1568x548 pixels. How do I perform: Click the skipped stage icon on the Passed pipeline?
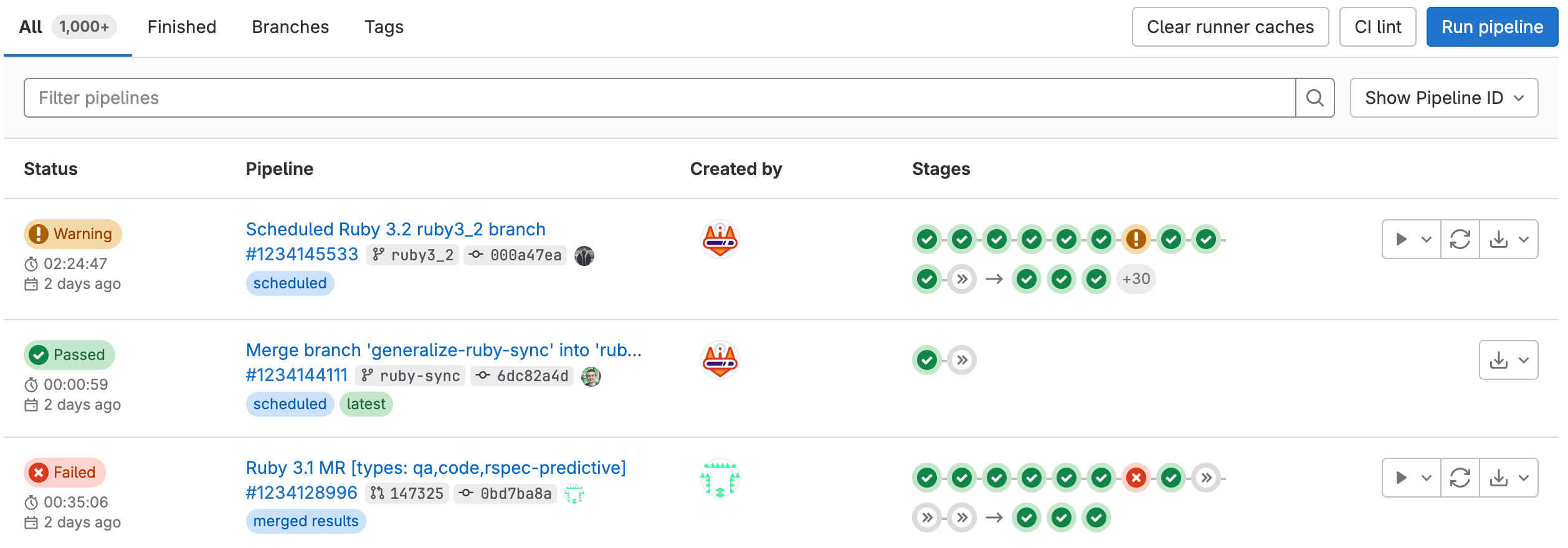pos(962,359)
